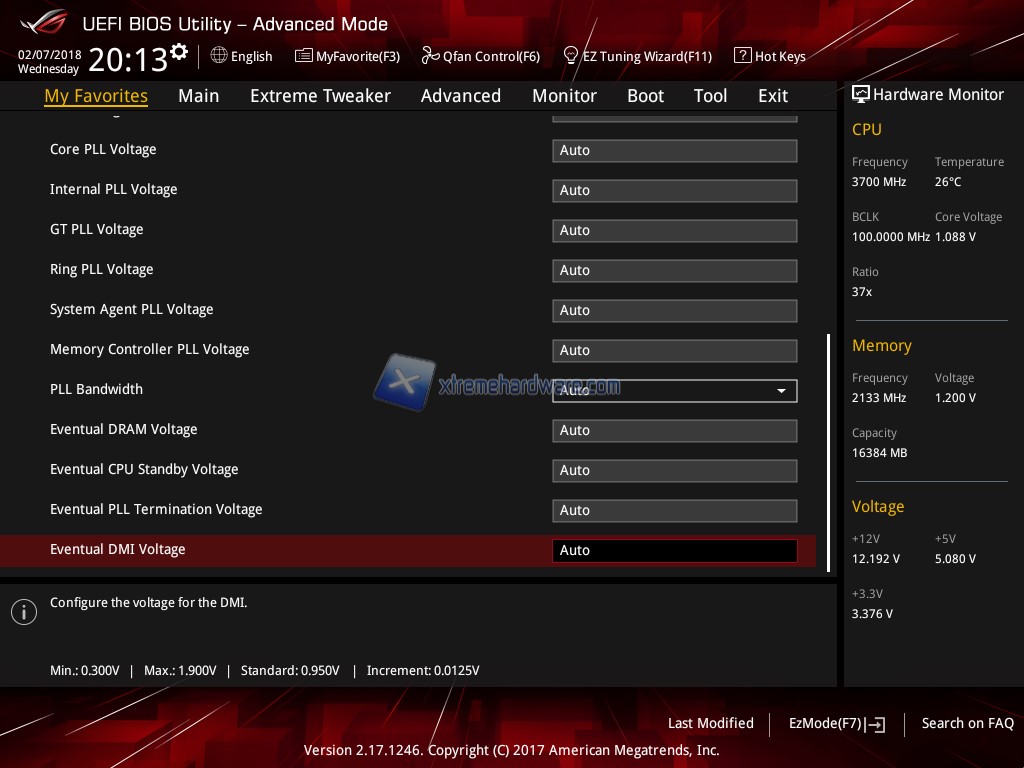Open MyFavorite(F3) list icon
This screenshot has width=1024, height=768.
[303, 56]
